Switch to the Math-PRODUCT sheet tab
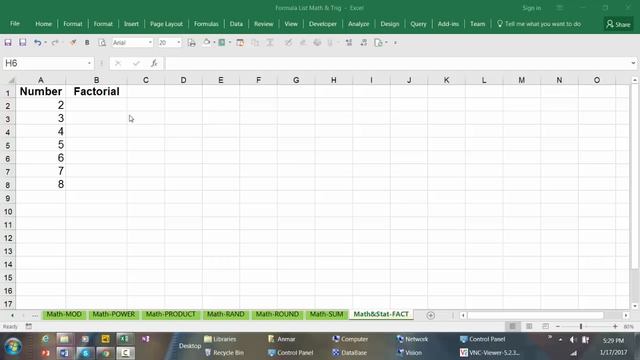 tap(171, 314)
